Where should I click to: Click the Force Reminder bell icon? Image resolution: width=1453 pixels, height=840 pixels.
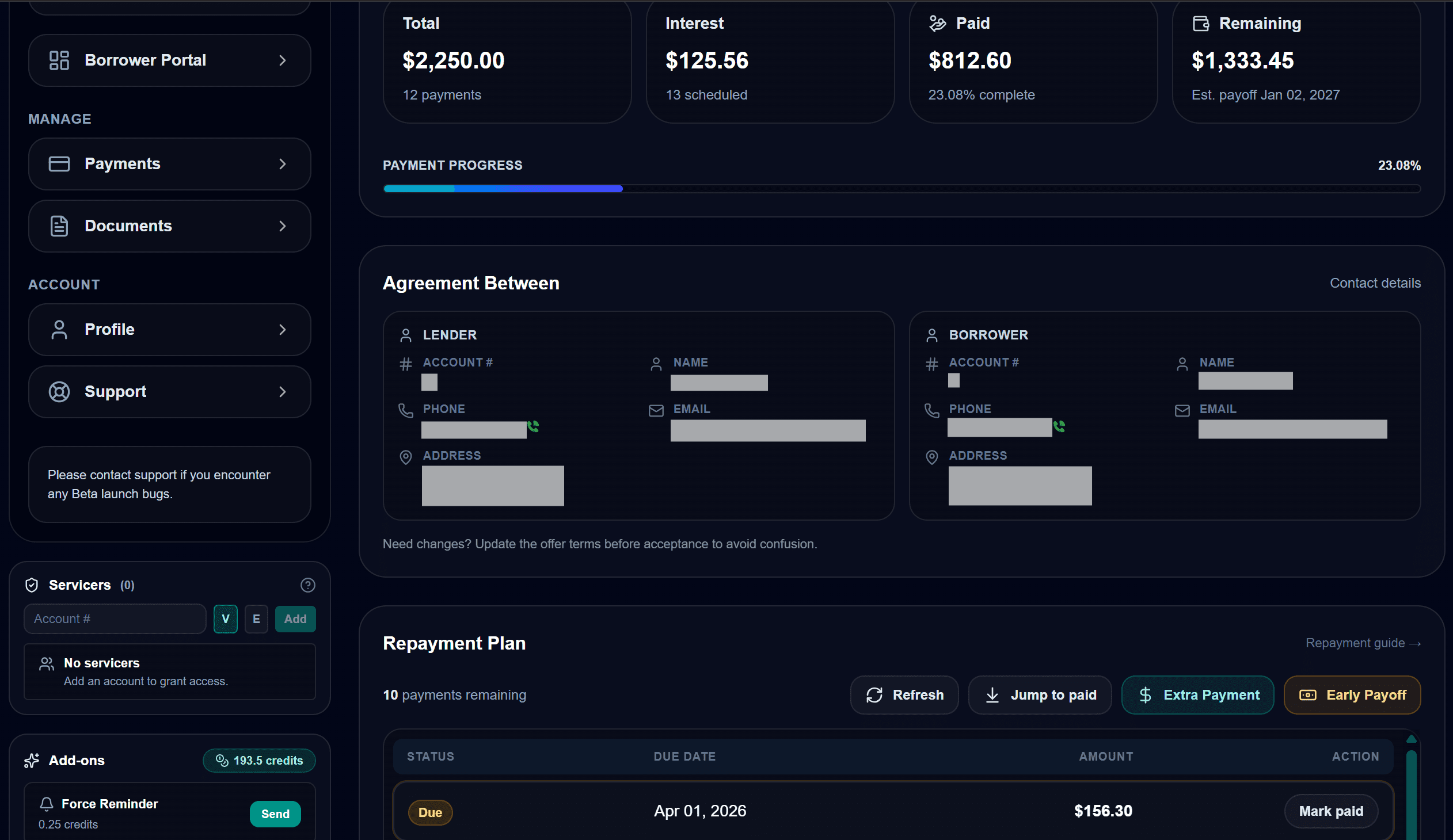tap(47, 804)
